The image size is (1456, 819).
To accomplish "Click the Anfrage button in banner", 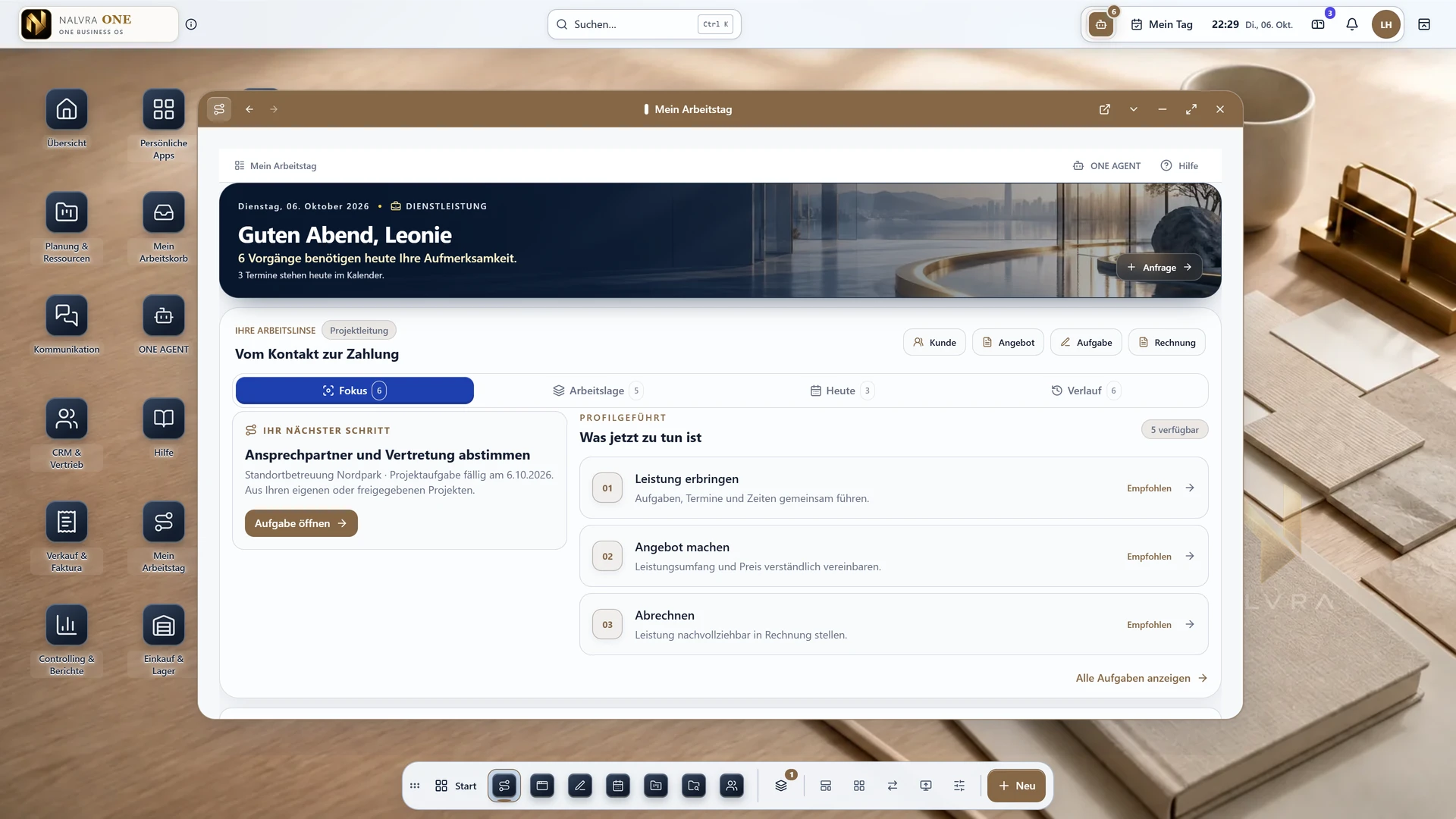I will tap(1159, 267).
